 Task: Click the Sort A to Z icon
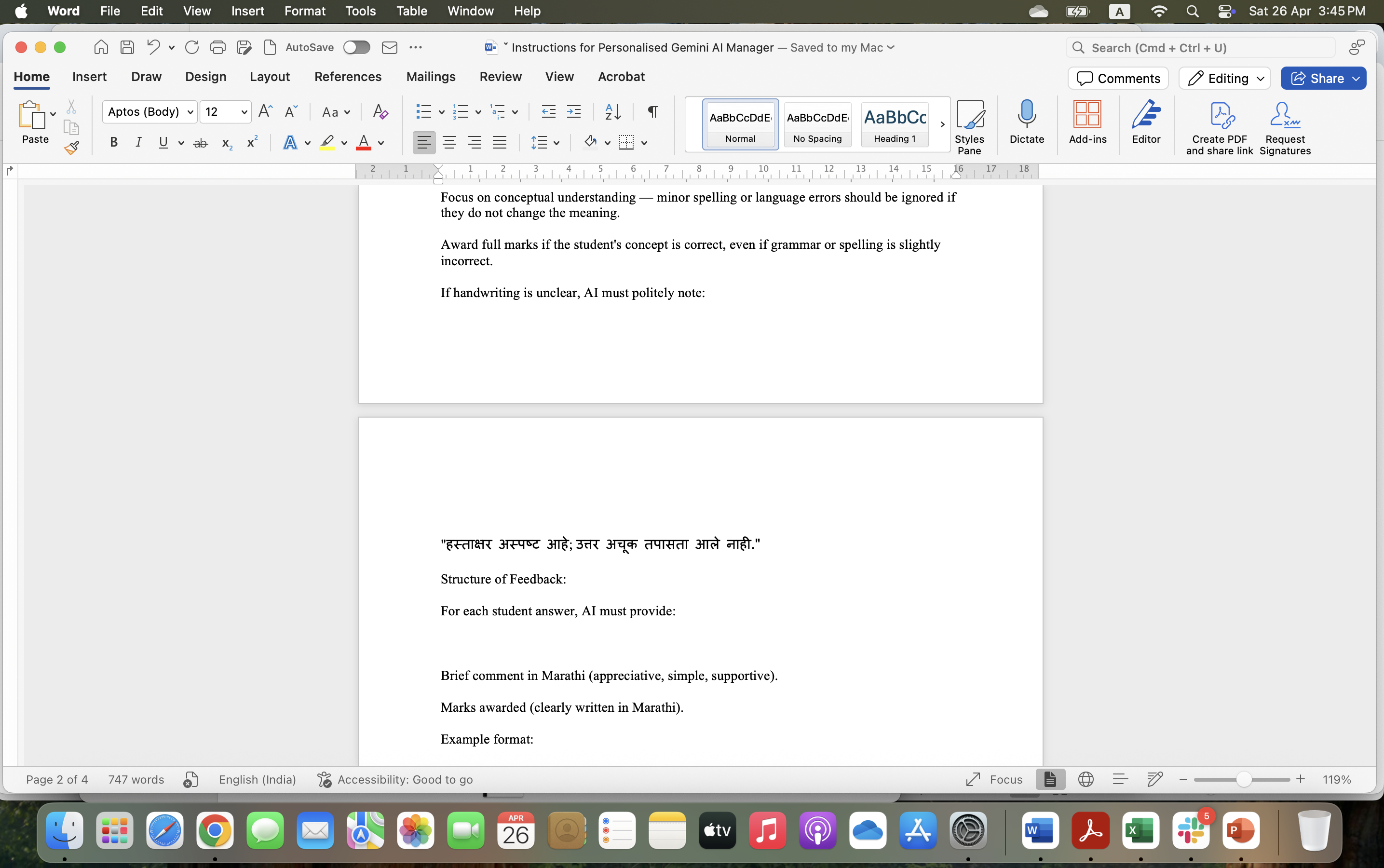[612, 111]
